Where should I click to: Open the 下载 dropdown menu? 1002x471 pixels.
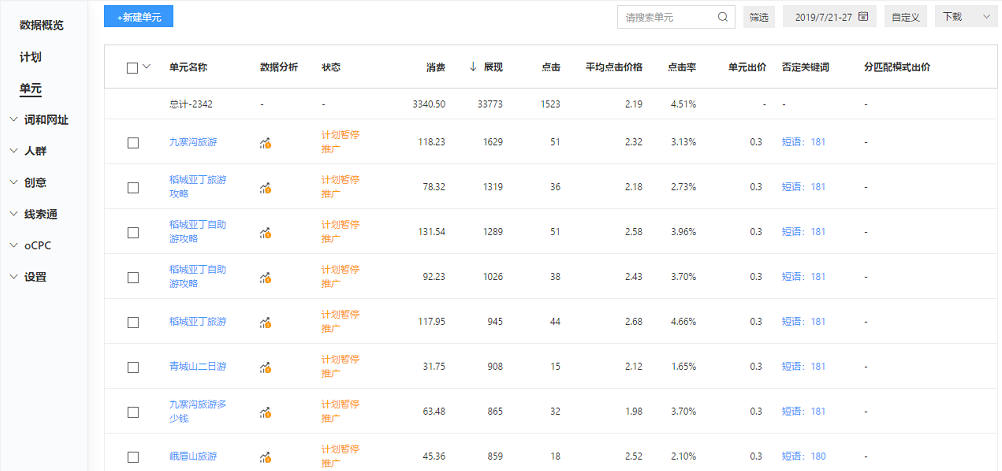[x=963, y=17]
